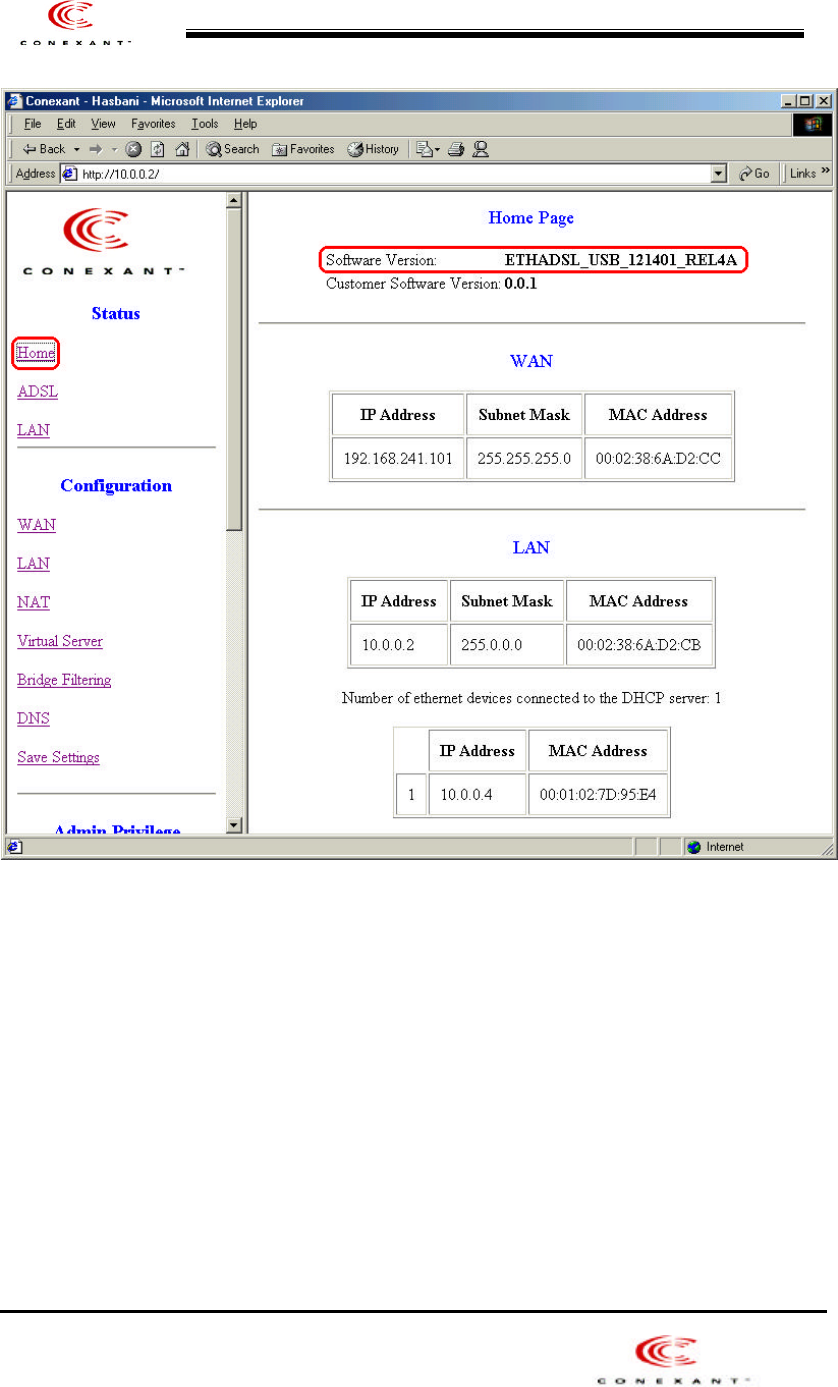
Task: Minimize the Internet Explorer window
Action: click(790, 101)
